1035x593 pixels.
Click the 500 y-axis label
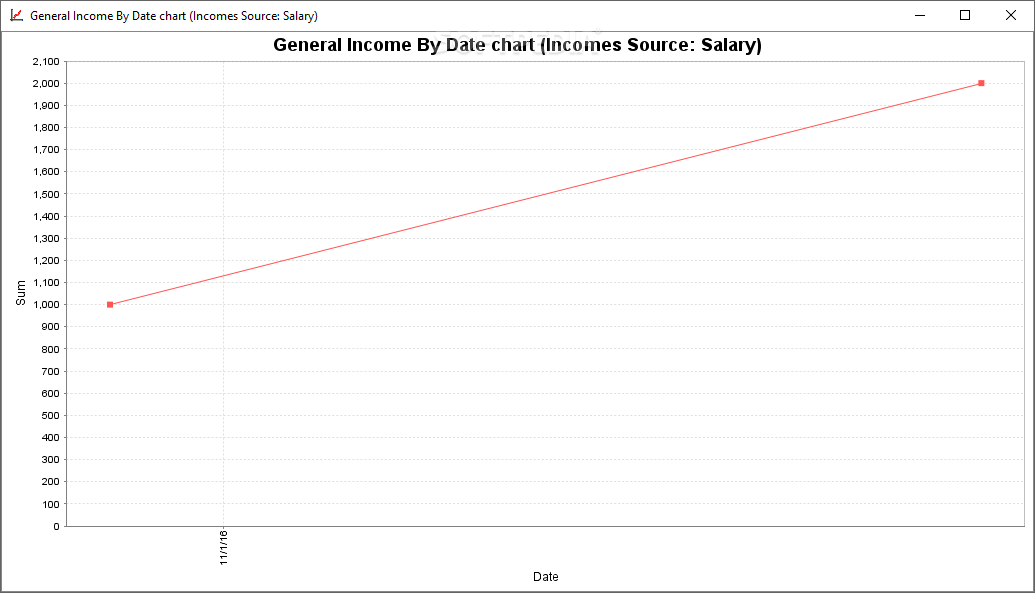pyautogui.click(x=50, y=415)
